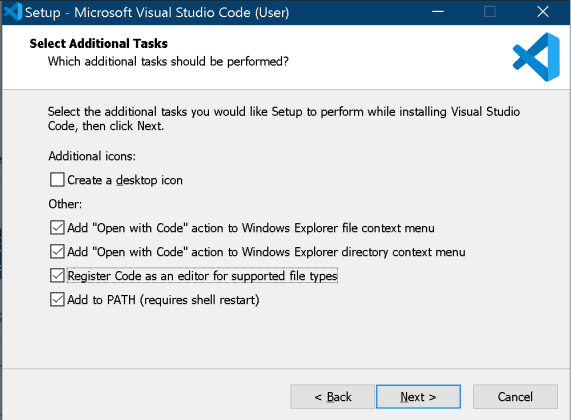Click the large Visual Studio Code logo
Image resolution: width=571 pixels, height=420 pixels.
click(536, 57)
